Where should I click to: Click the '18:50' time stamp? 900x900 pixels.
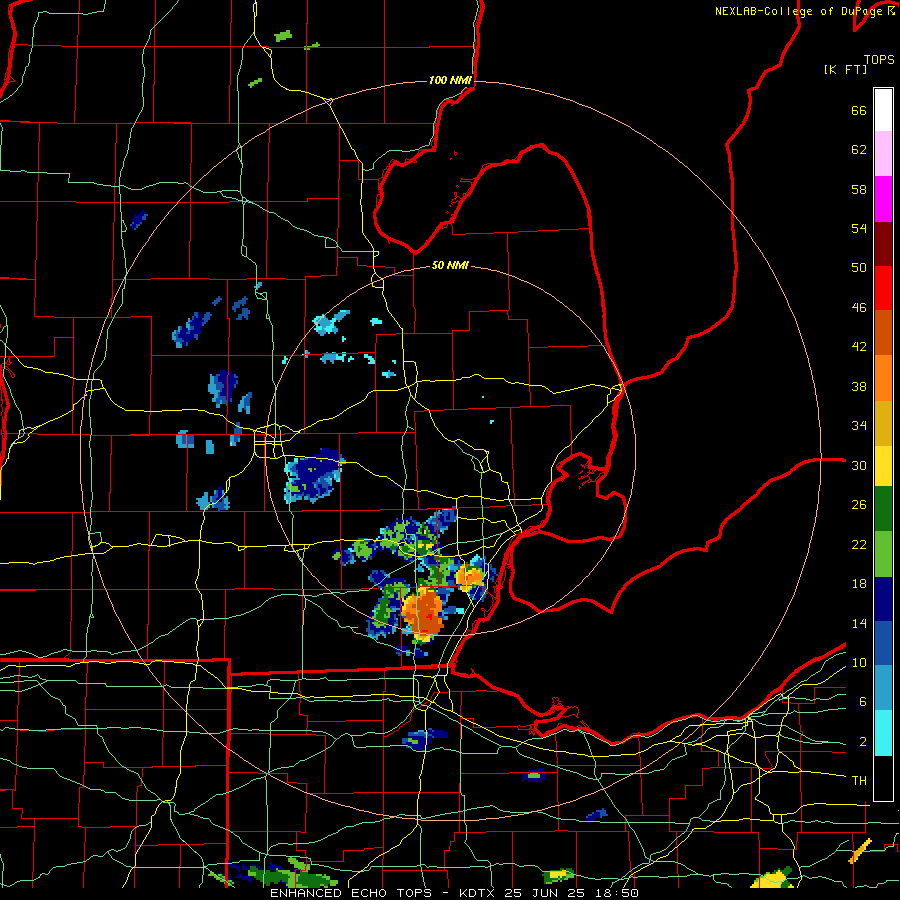pyautogui.click(x=615, y=893)
